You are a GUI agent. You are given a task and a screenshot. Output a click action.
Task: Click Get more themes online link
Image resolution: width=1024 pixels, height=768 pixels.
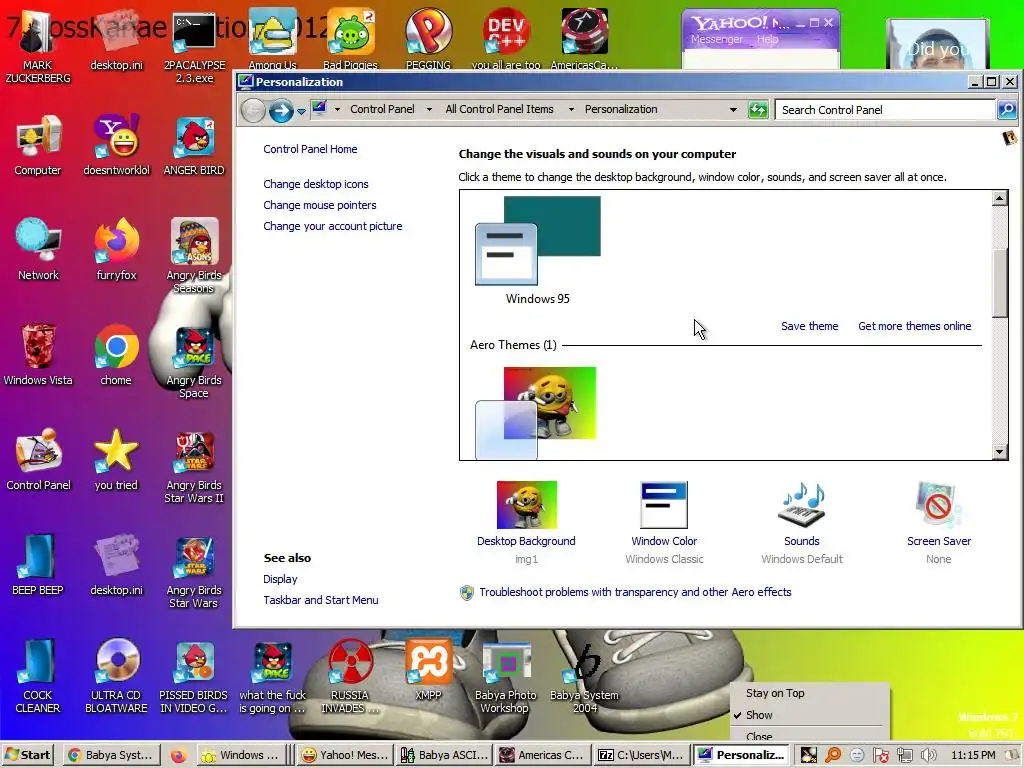914,326
